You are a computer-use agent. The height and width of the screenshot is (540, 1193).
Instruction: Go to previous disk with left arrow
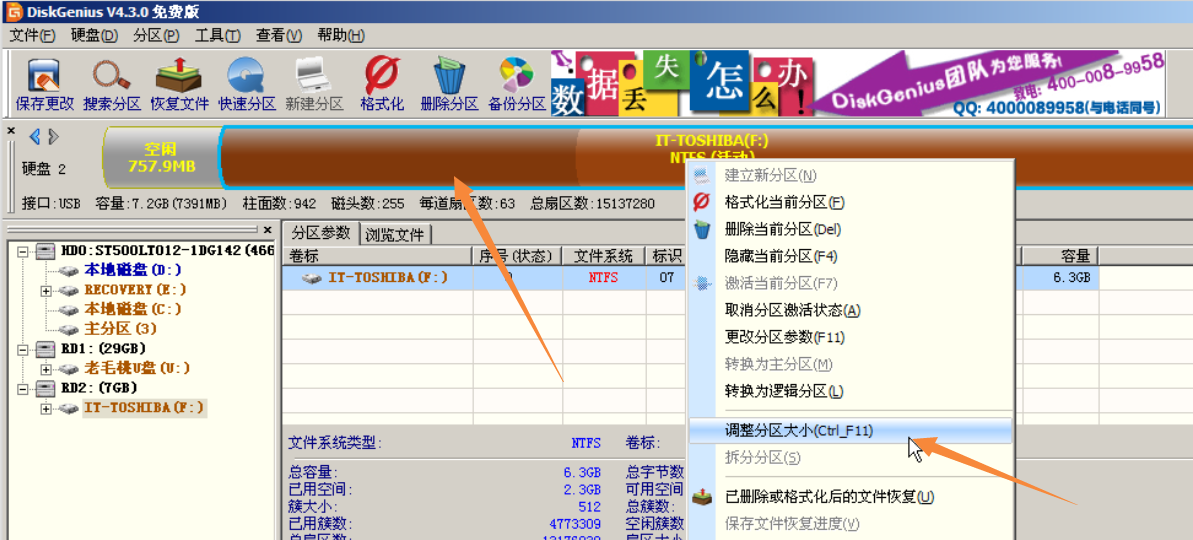click(x=34, y=137)
